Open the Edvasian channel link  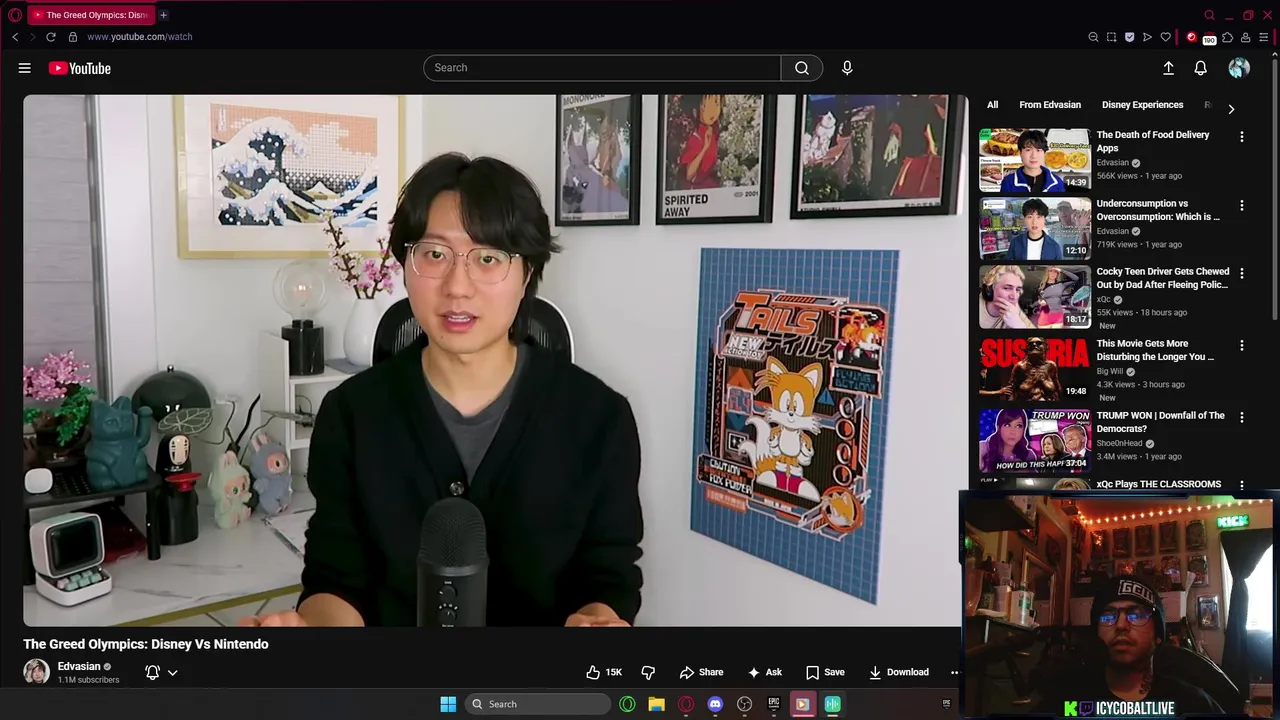(x=79, y=666)
